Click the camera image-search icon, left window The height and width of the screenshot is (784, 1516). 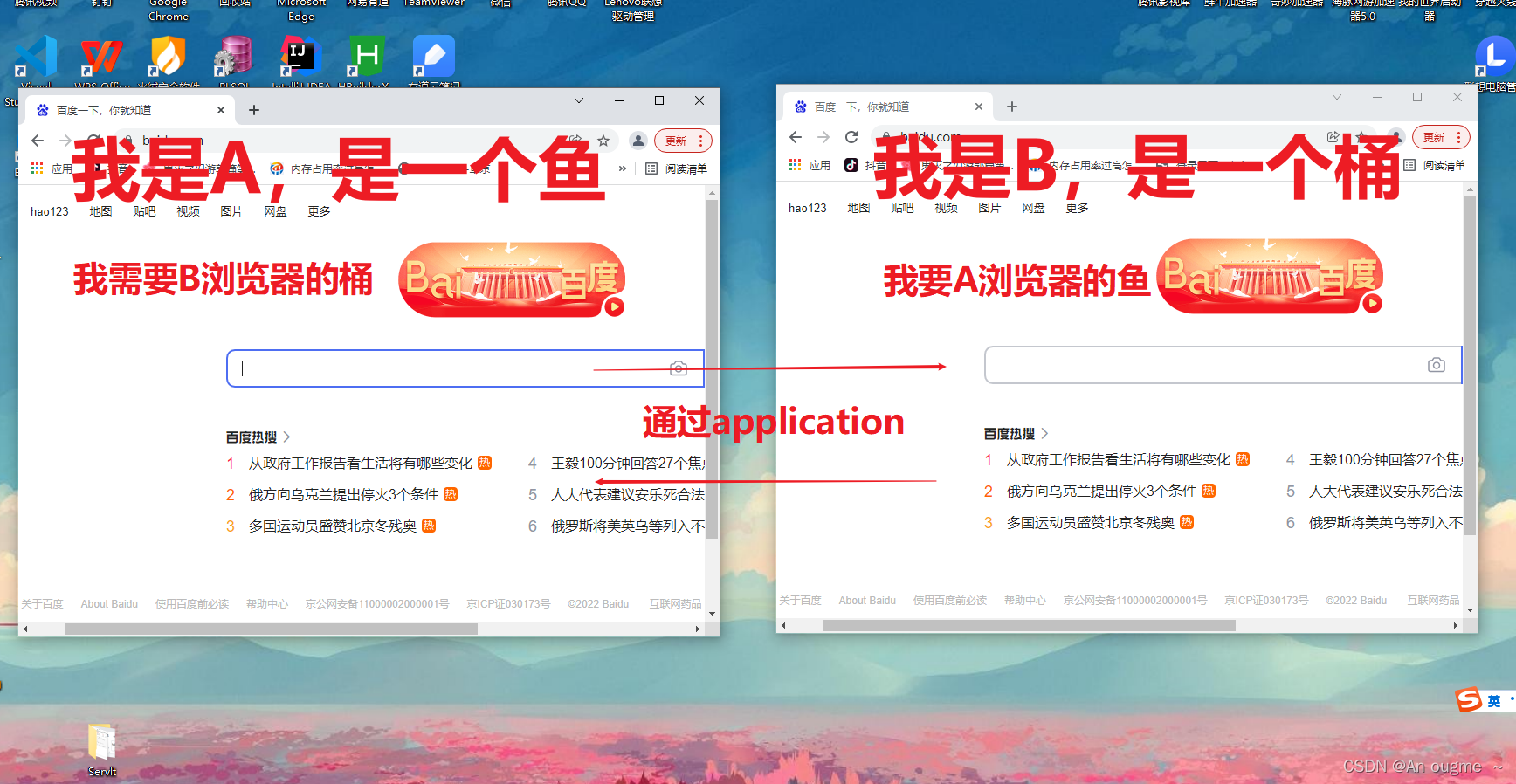pyautogui.click(x=679, y=368)
